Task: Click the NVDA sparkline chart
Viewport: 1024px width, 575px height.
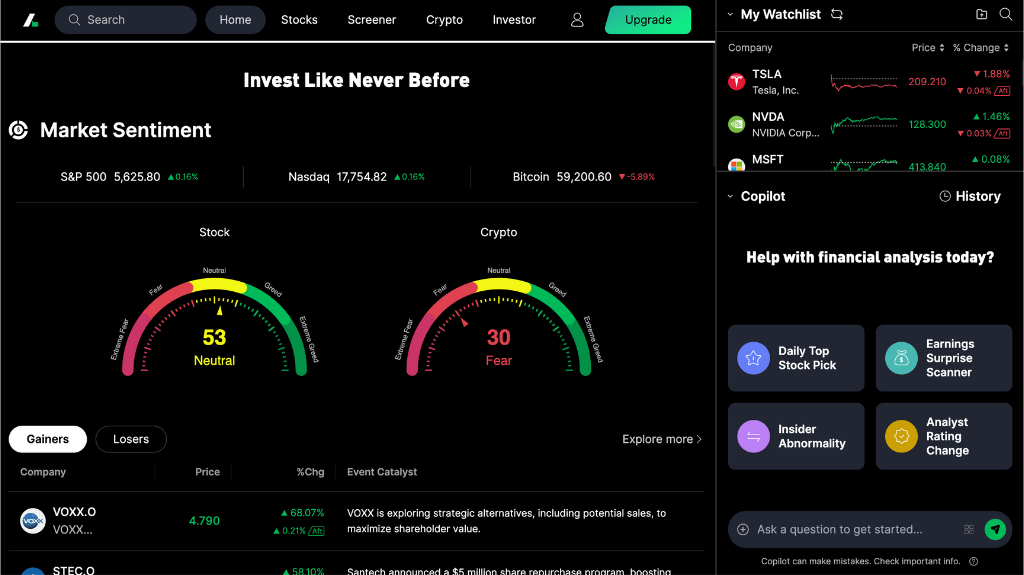Action: tap(864, 123)
